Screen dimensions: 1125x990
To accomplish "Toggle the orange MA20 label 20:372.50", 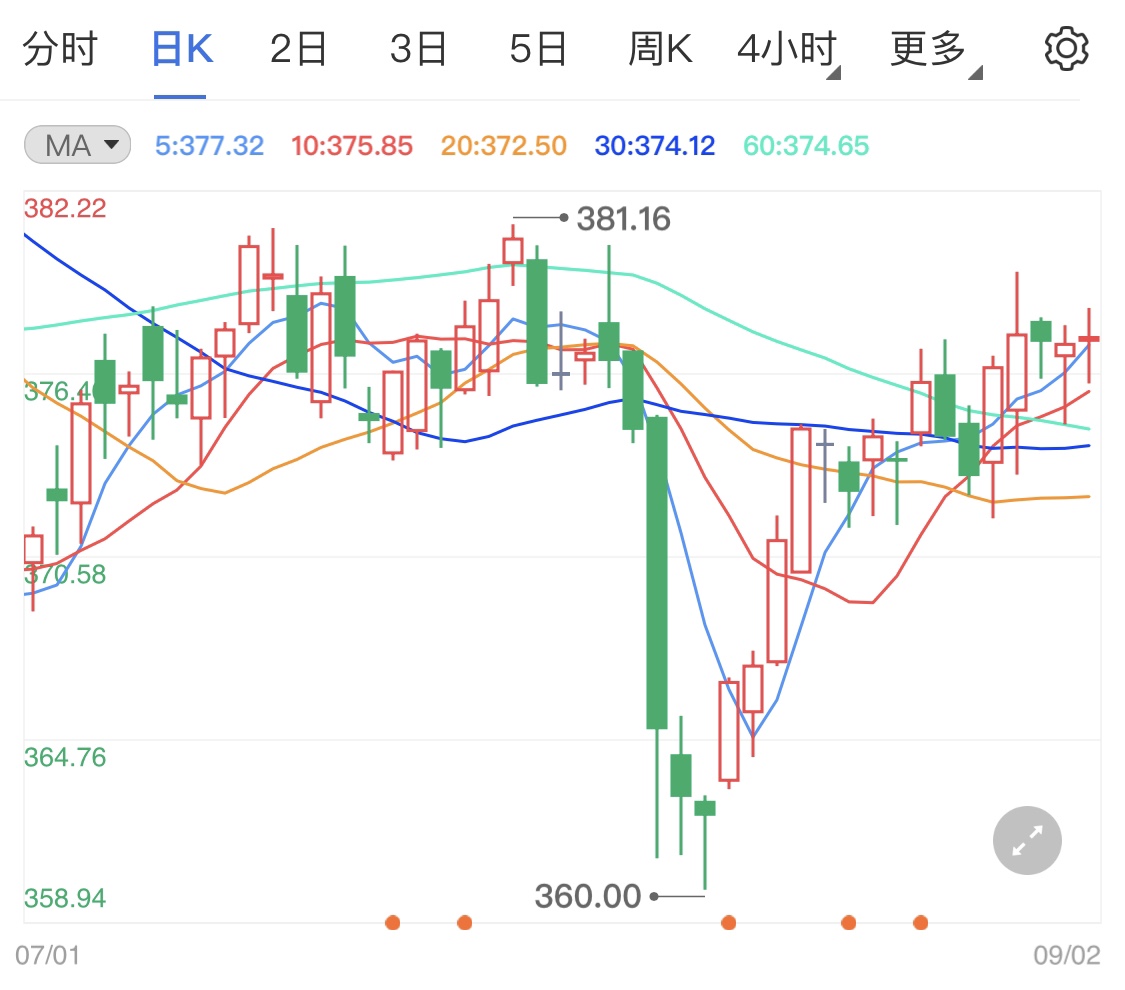I will (504, 146).
